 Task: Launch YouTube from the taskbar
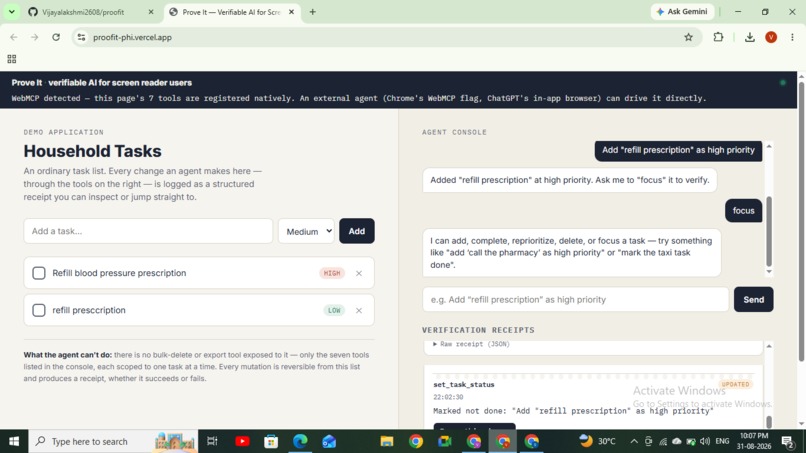(242, 441)
